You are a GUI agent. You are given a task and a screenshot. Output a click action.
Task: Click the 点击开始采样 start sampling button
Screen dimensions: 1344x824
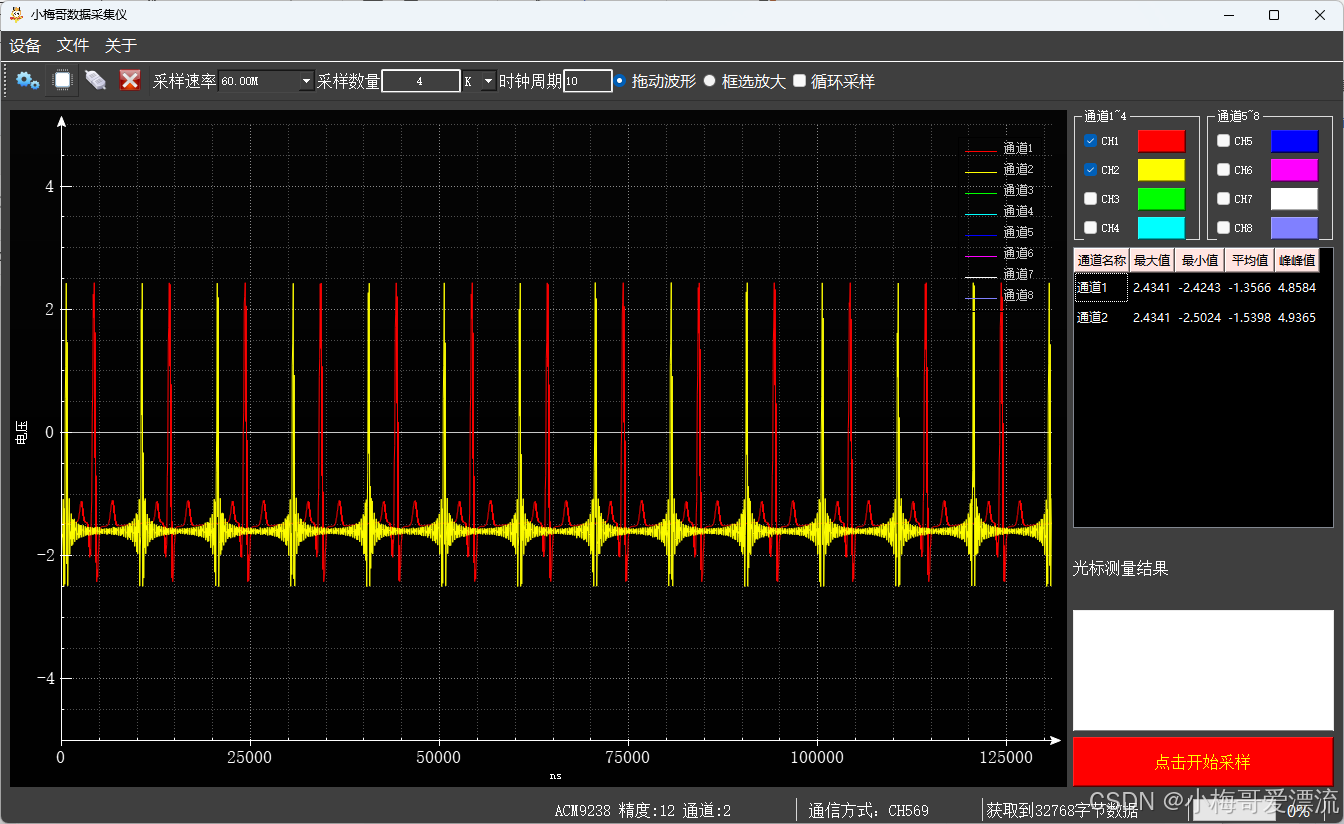click(1202, 761)
